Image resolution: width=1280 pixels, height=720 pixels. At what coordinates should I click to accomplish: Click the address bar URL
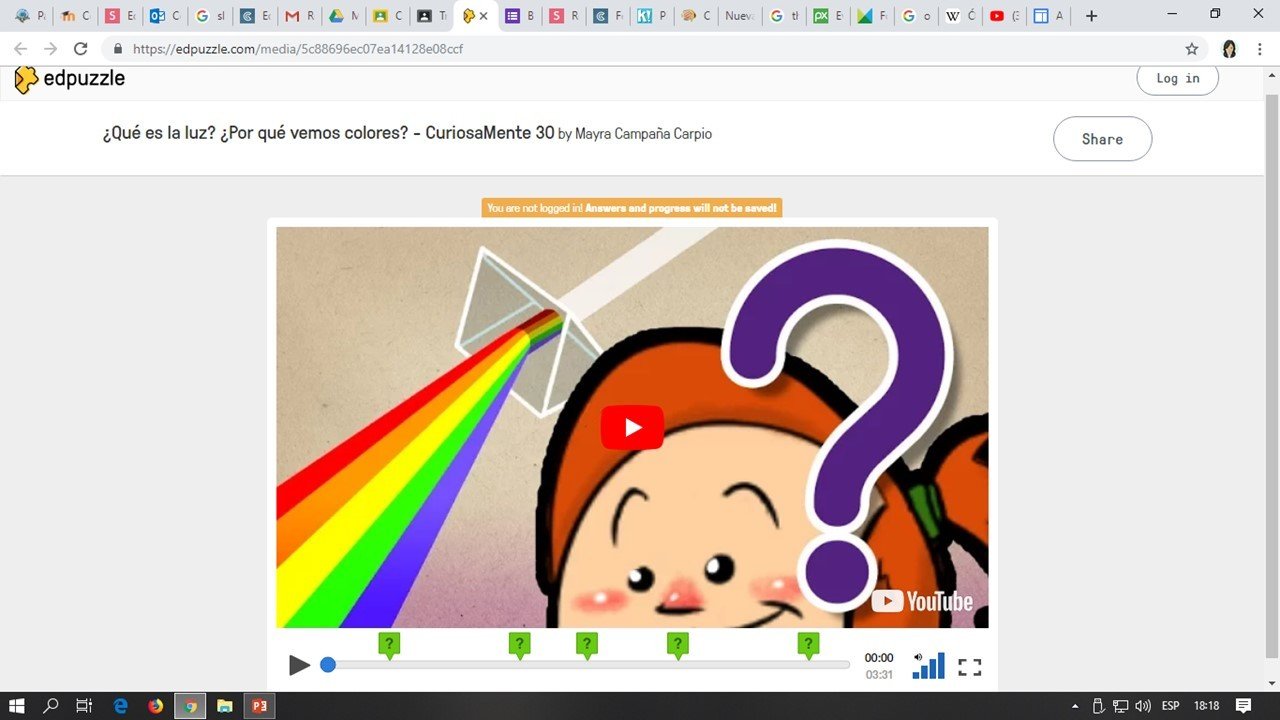[x=298, y=49]
